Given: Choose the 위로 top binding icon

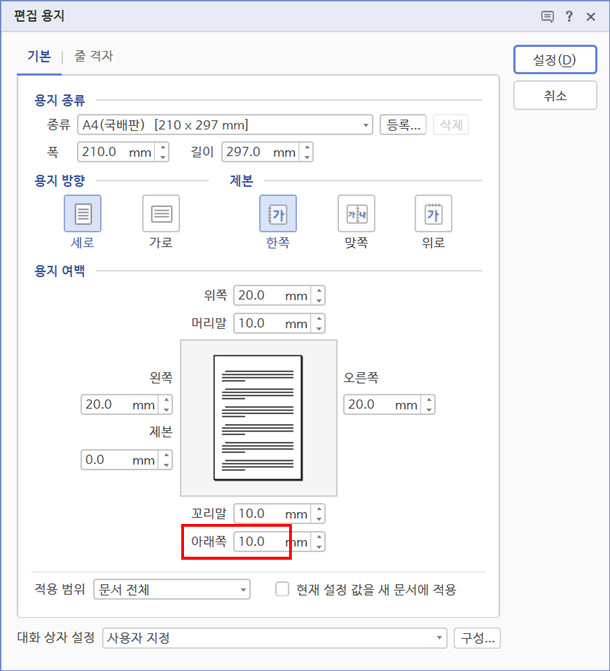Looking at the screenshot, I should (x=433, y=214).
